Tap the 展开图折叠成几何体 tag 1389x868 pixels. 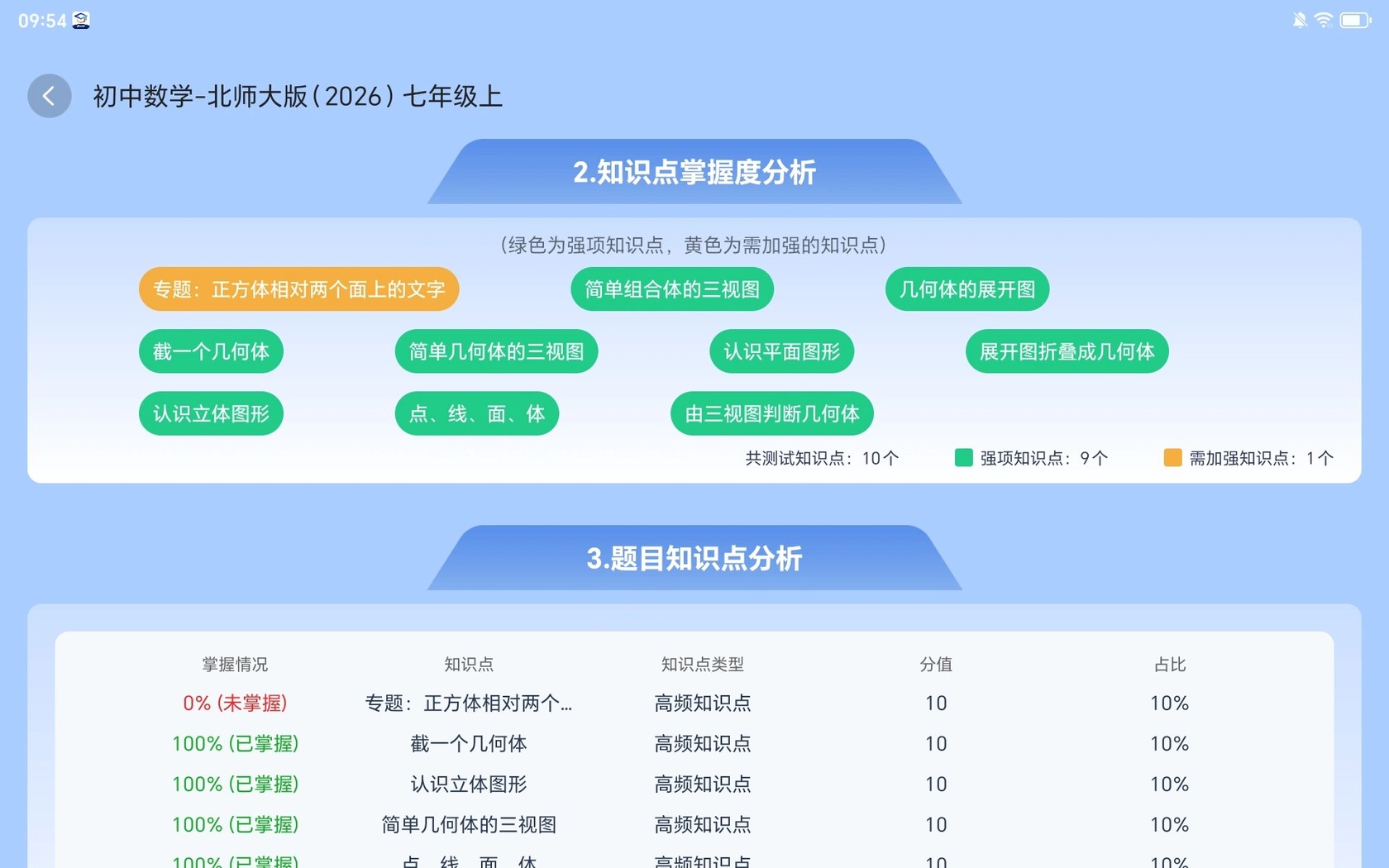[x=1067, y=351]
